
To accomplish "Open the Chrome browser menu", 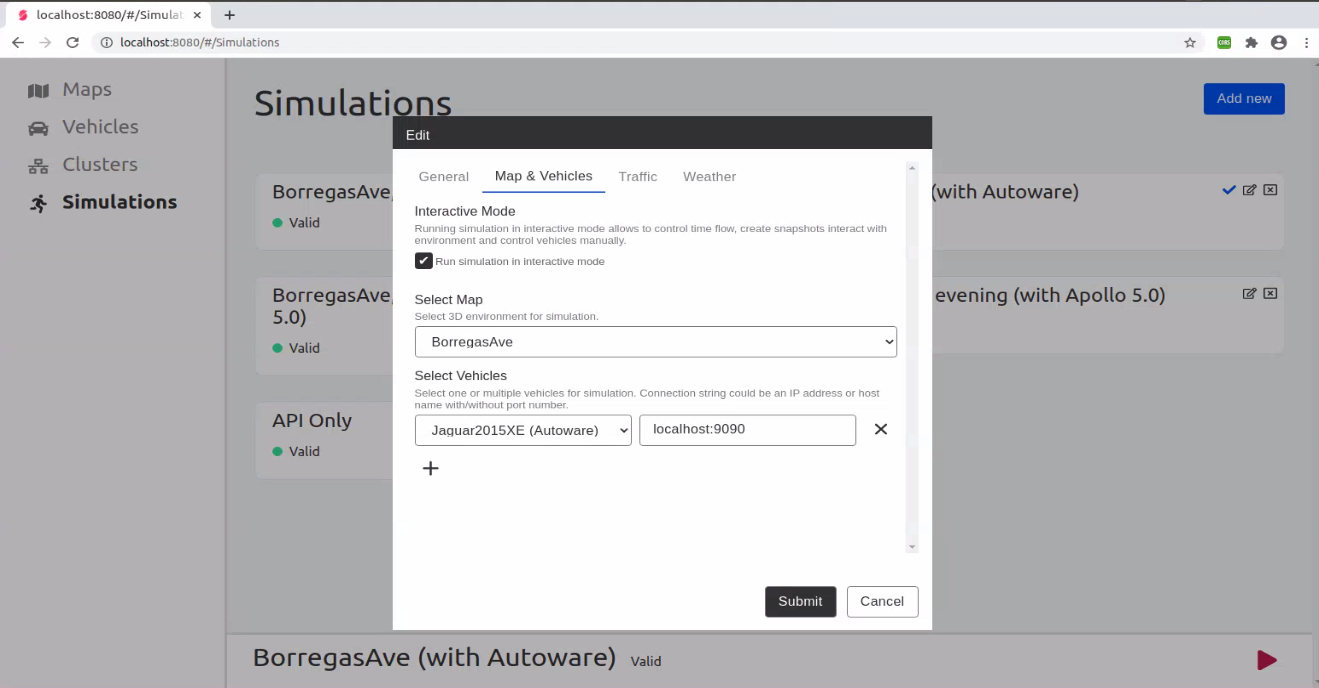I will click(x=1305, y=42).
